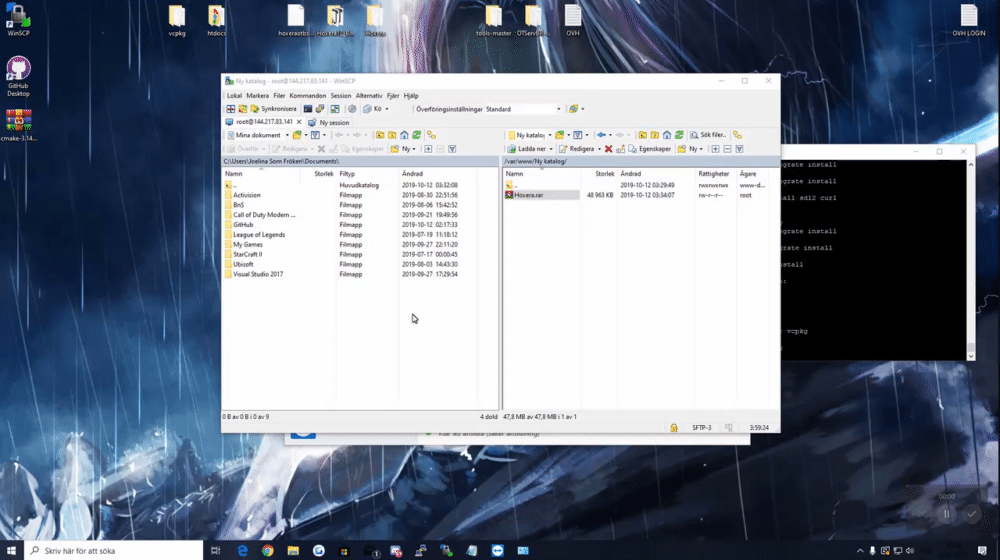
Task: Click compare directories icon left of Synkronisera
Action: coord(243,109)
